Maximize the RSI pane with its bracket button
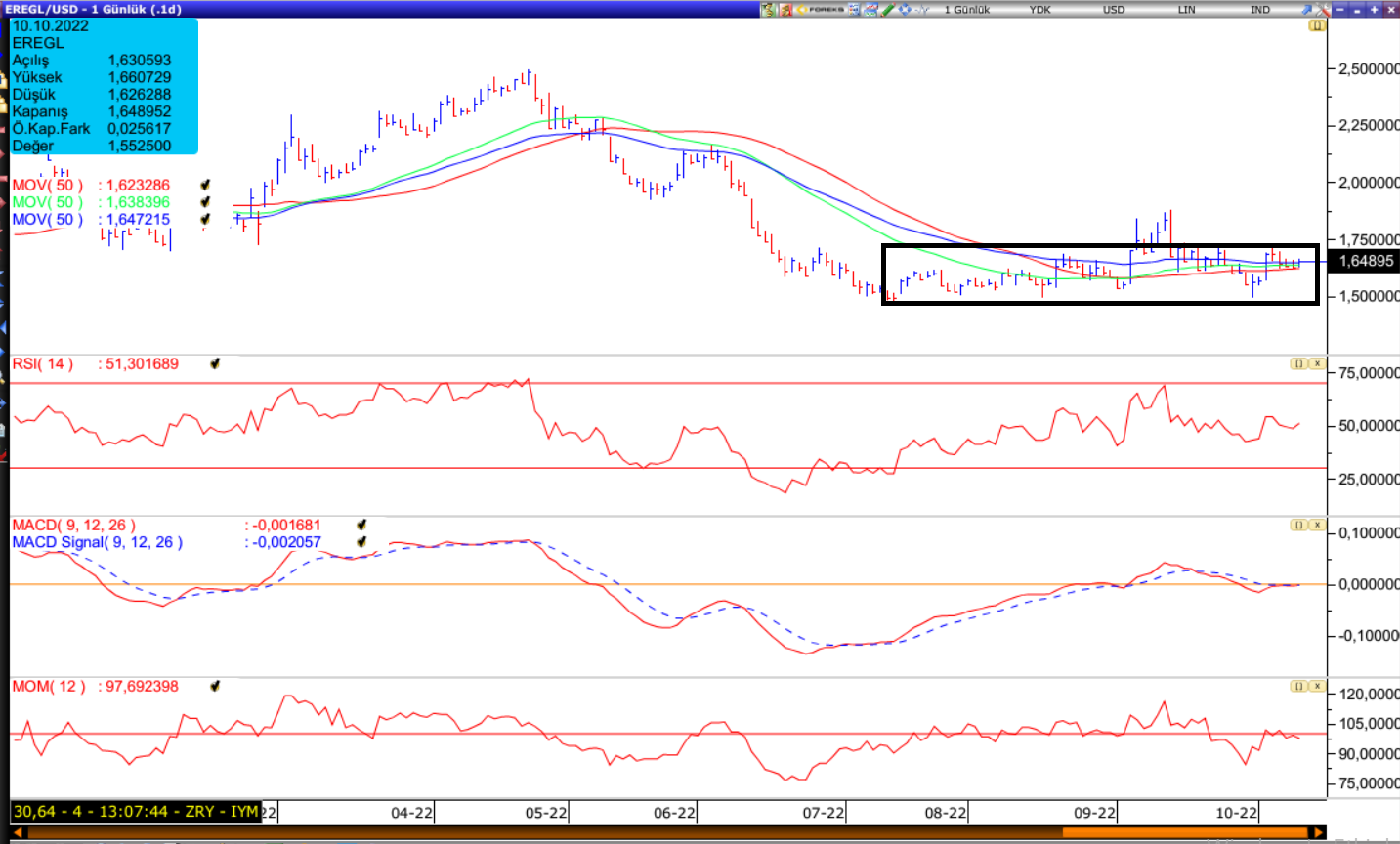 pos(1298,363)
